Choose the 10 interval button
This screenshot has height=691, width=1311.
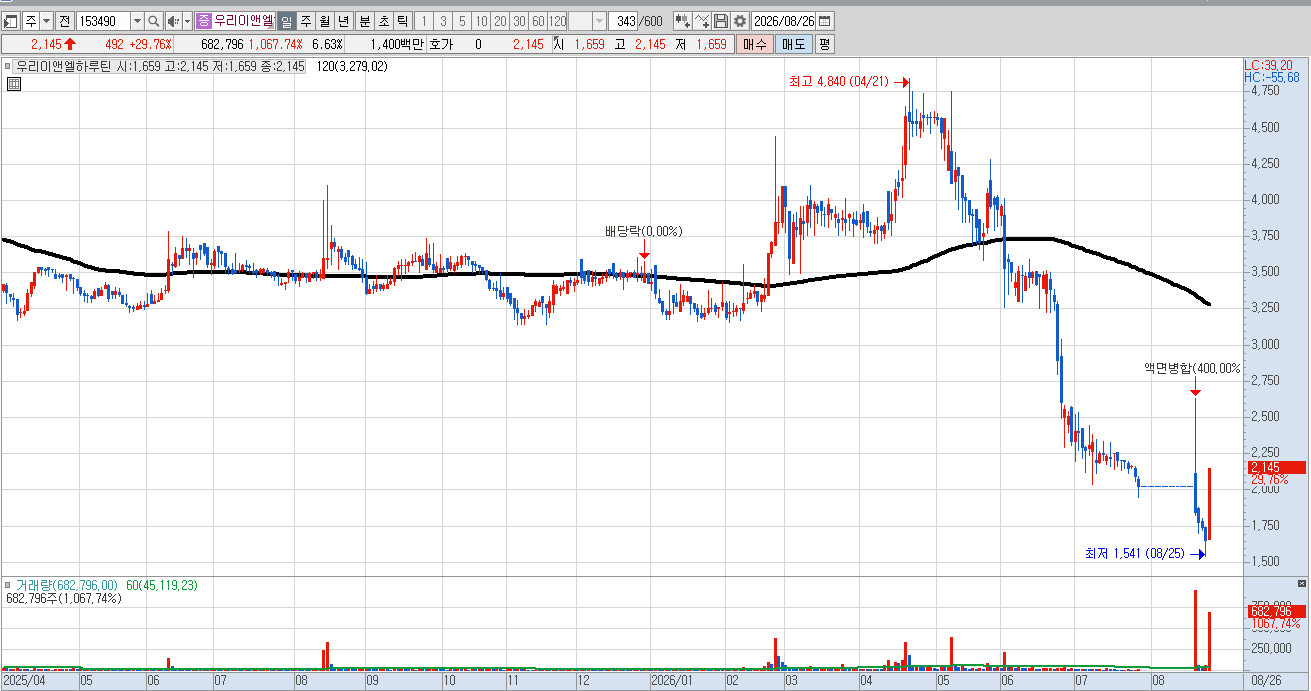(482, 21)
